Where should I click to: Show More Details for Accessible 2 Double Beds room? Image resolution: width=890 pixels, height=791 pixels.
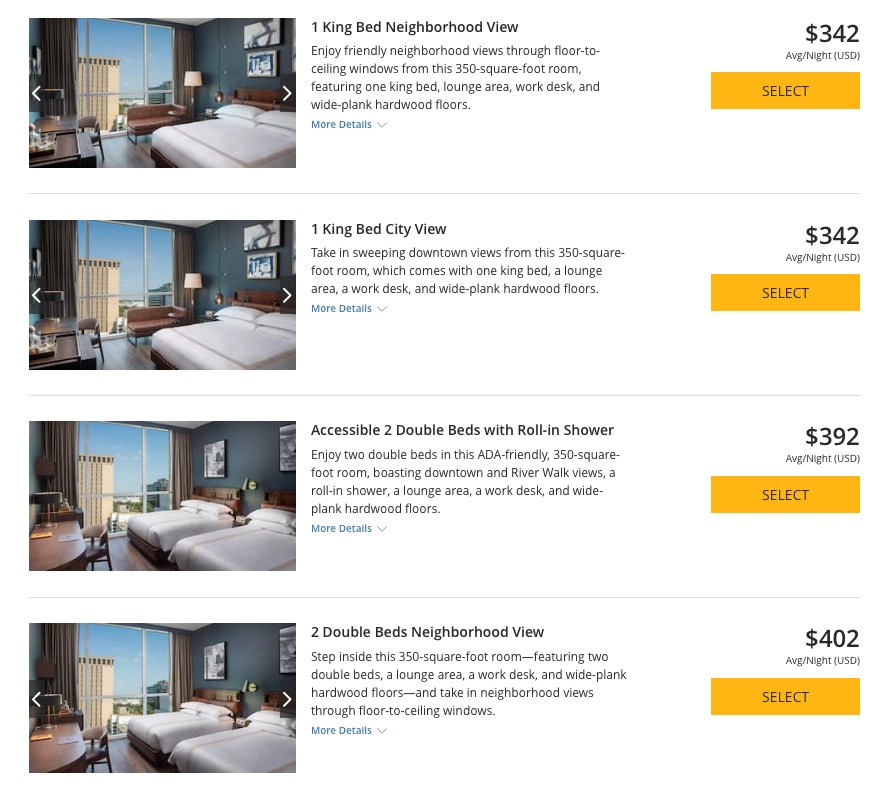[348, 529]
